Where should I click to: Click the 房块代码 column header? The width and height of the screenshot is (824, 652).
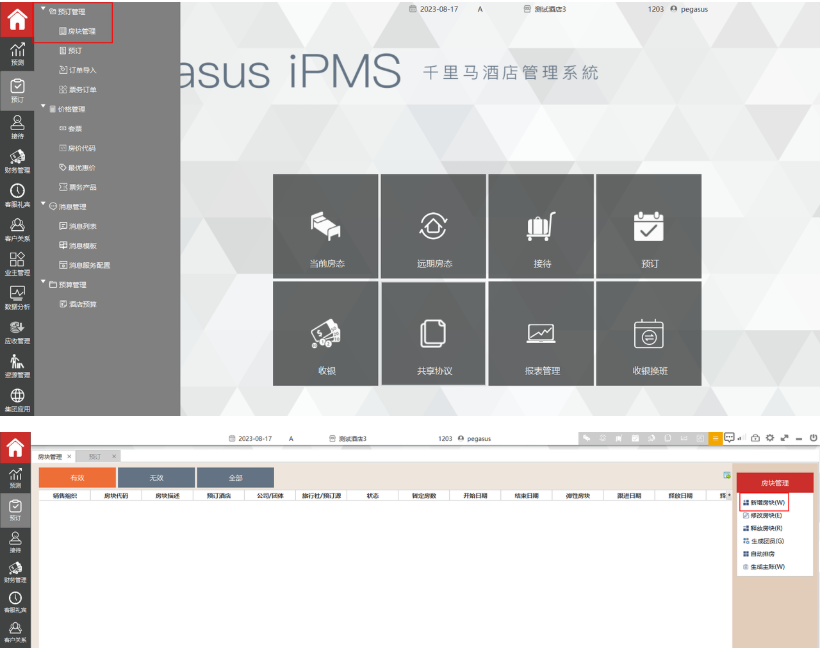(116, 495)
